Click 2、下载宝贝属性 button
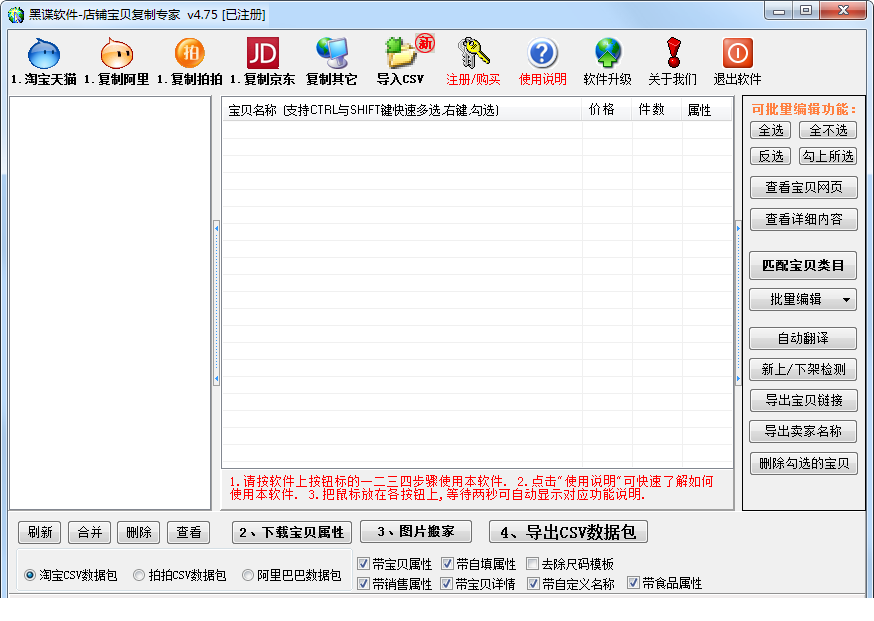 point(292,532)
